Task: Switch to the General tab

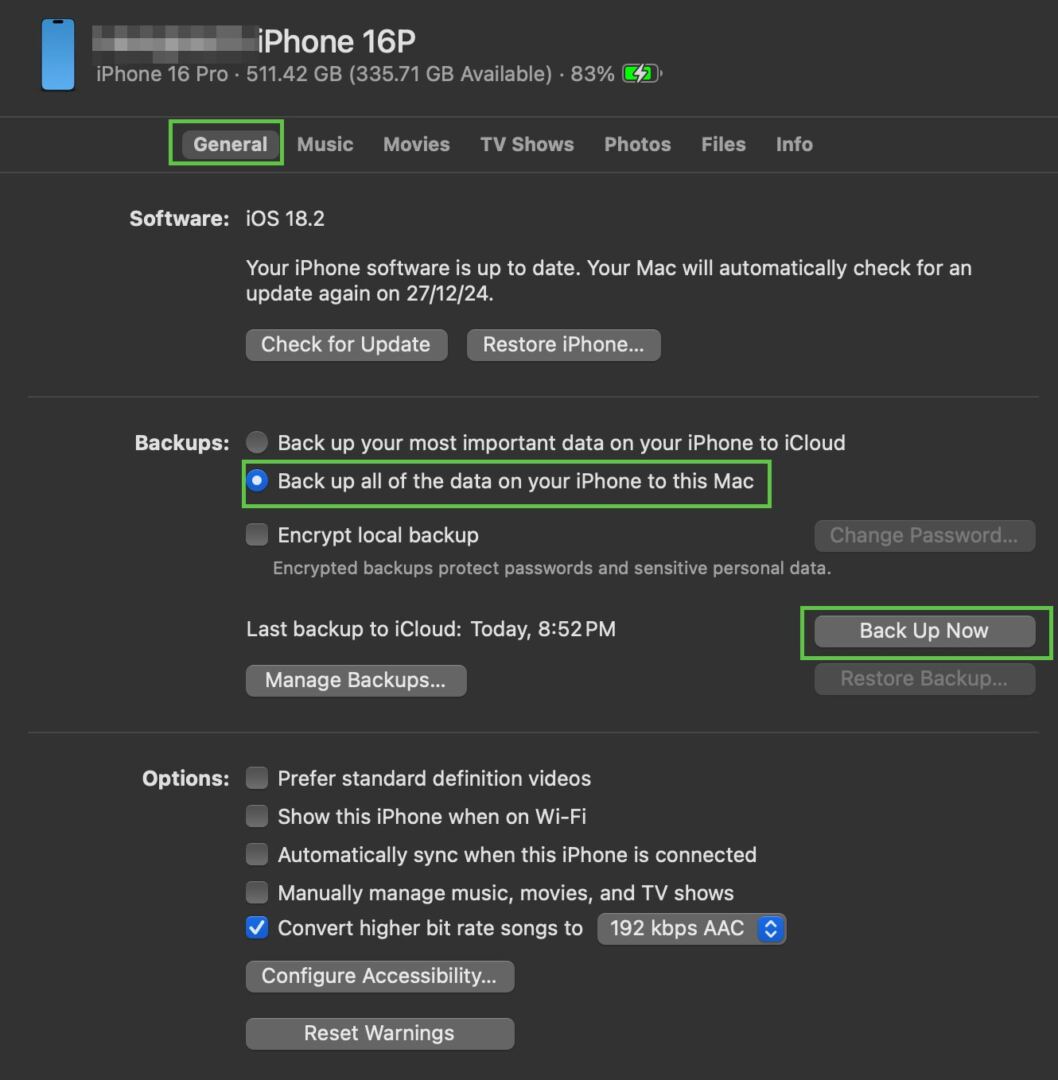Action: pyautogui.click(x=230, y=144)
